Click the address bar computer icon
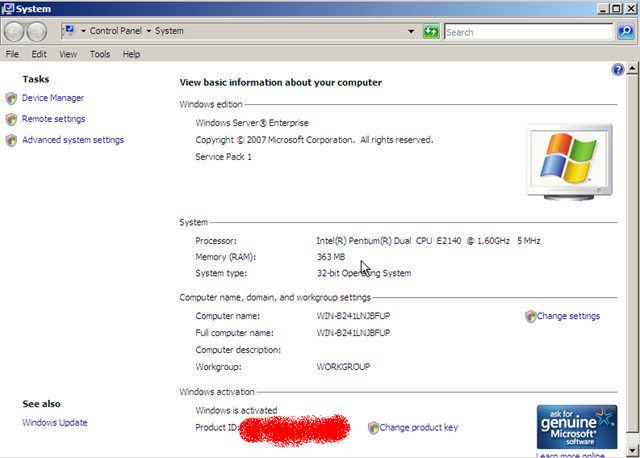 coord(70,31)
